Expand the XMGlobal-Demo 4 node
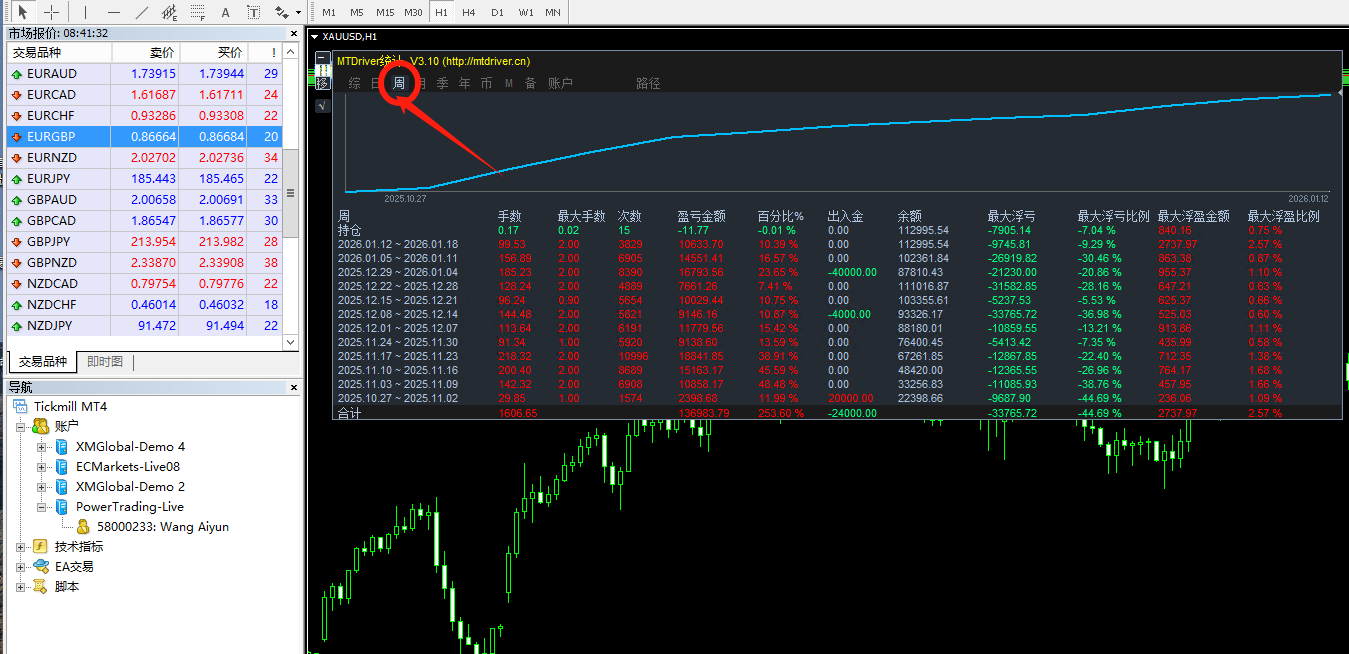Screen dimensions: 1349x654 tap(42, 447)
